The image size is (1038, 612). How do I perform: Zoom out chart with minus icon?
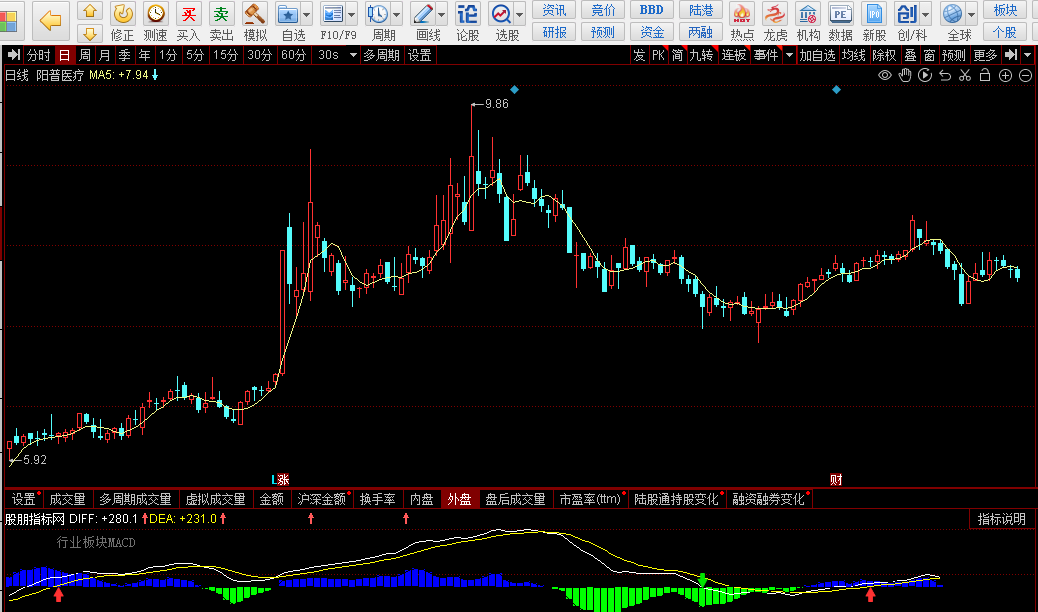tap(1025, 76)
